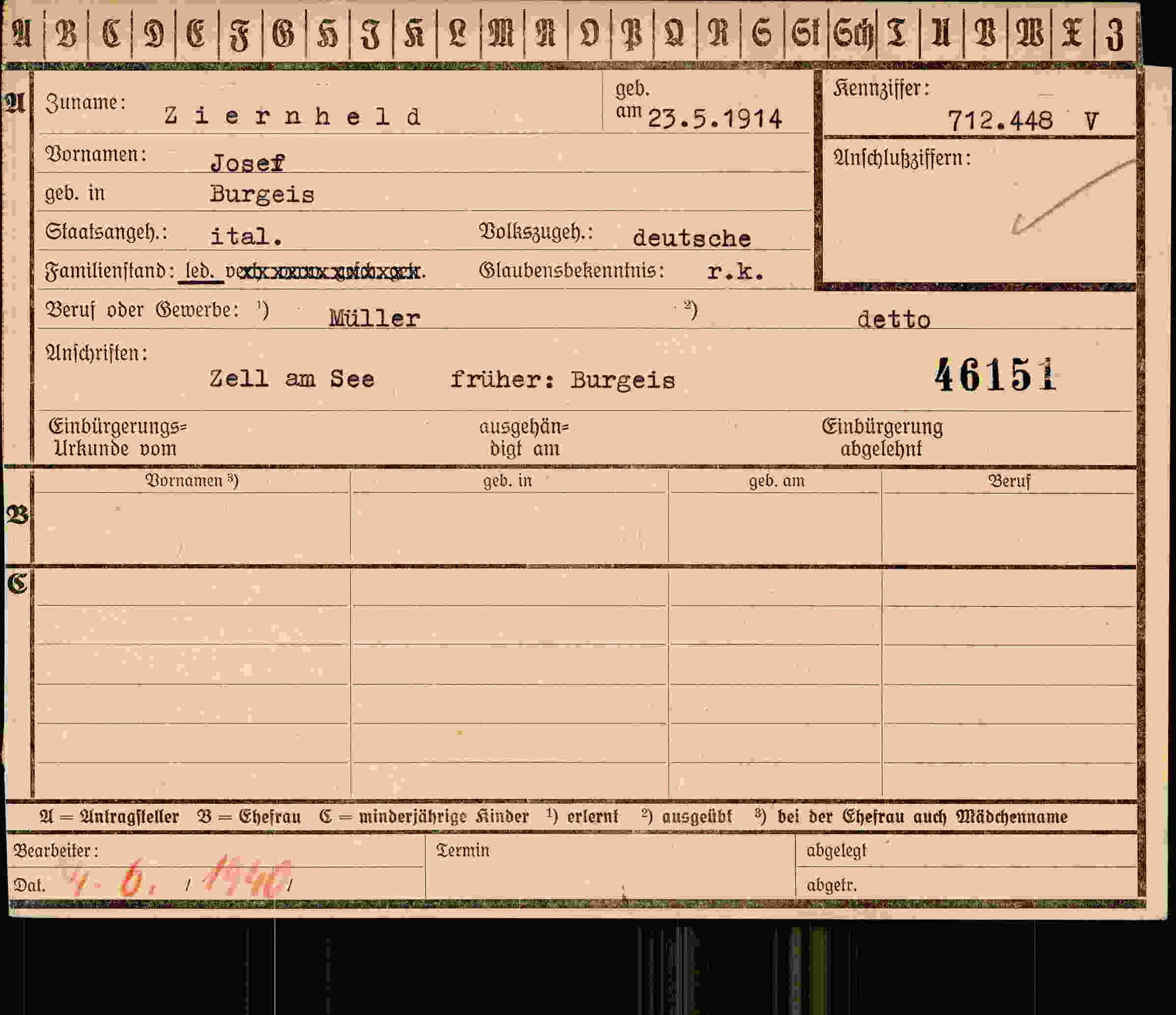Click the "abgelegt" label
The height and width of the screenshot is (1015, 1176).
pos(837,850)
